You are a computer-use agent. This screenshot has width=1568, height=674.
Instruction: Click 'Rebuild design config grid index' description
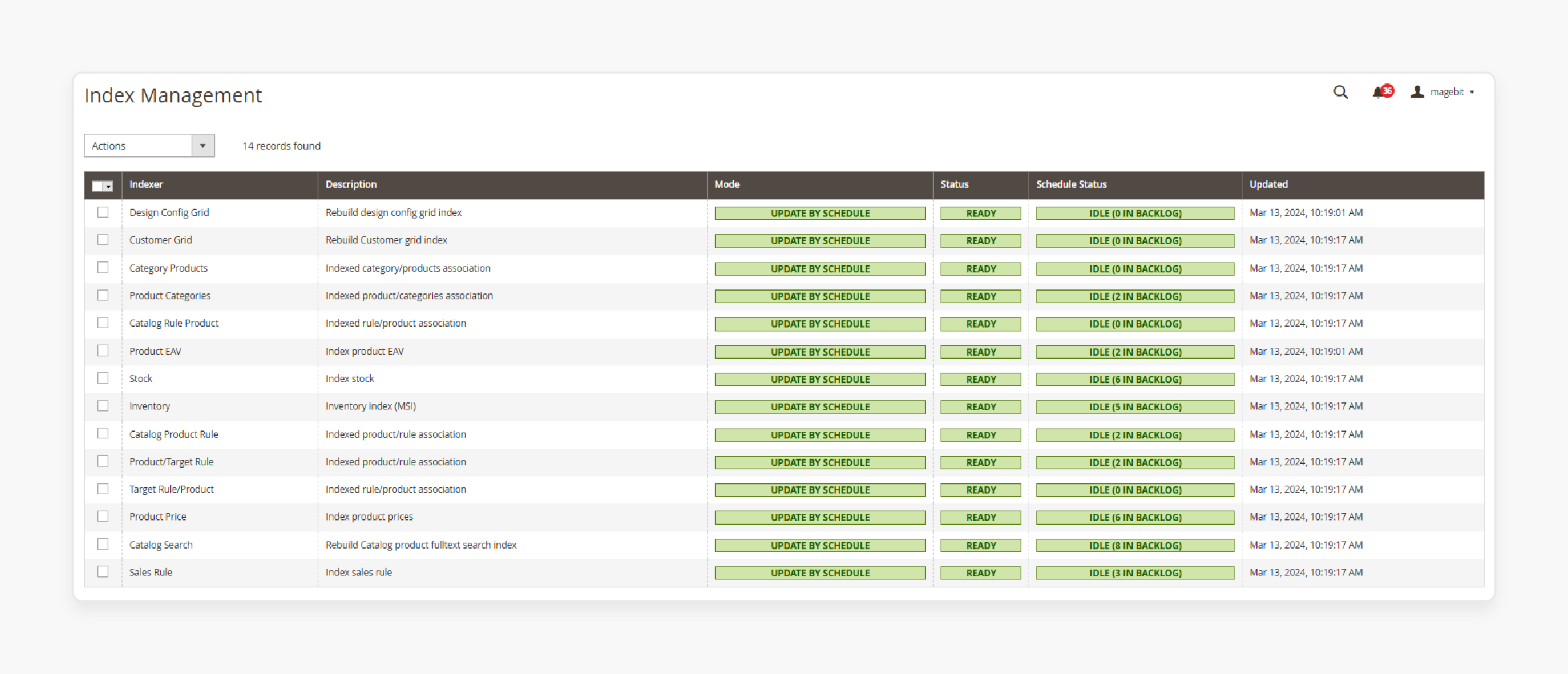click(394, 213)
